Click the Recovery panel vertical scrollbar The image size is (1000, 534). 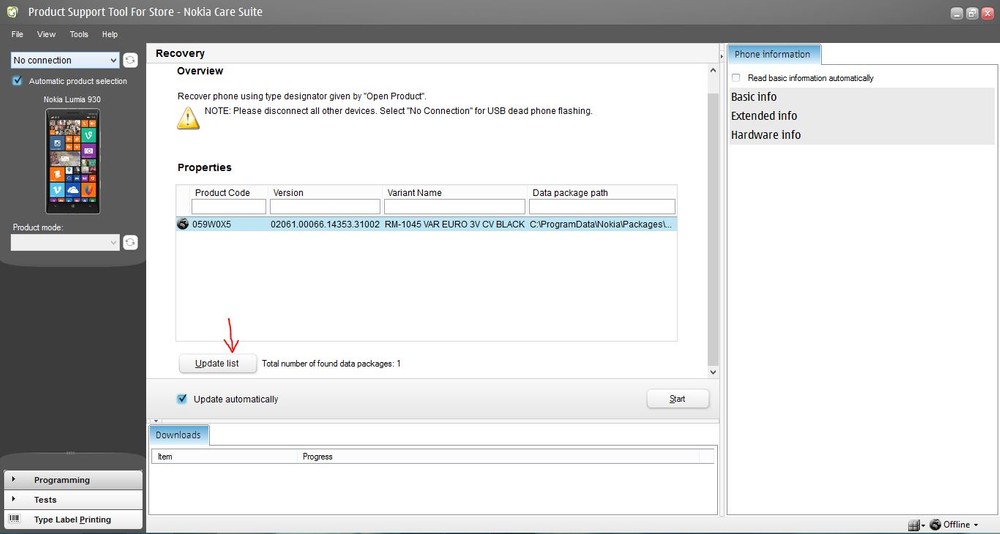tap(713, 230)
